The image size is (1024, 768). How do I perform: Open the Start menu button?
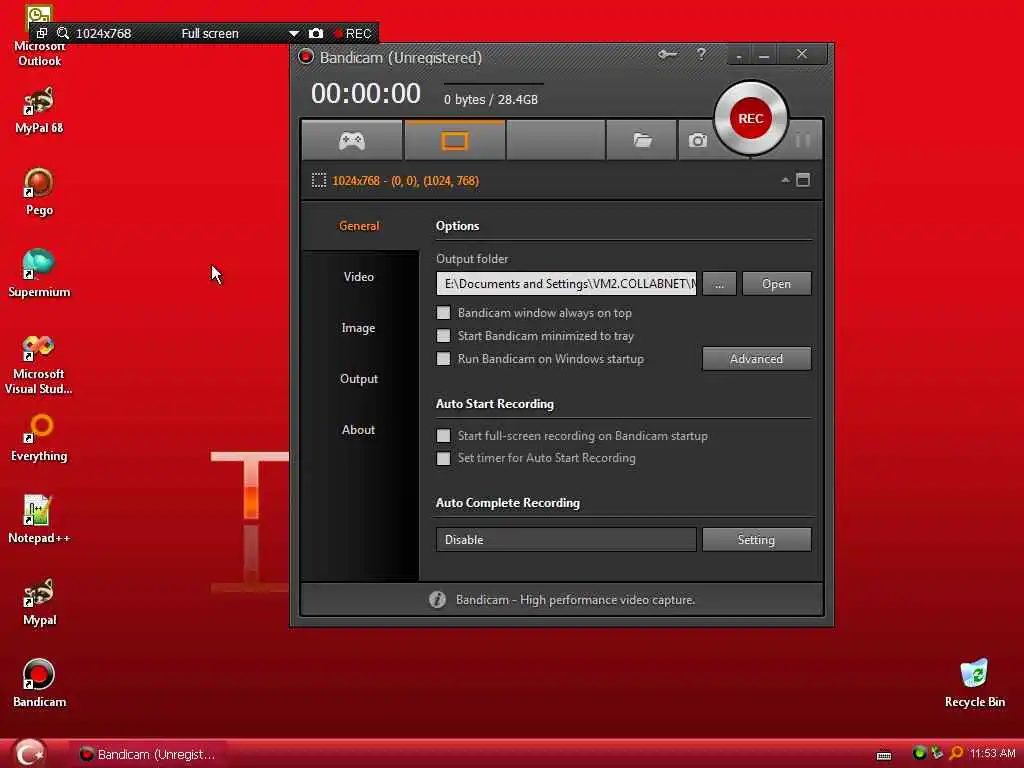pyautogui.click(x=29, y=753)
